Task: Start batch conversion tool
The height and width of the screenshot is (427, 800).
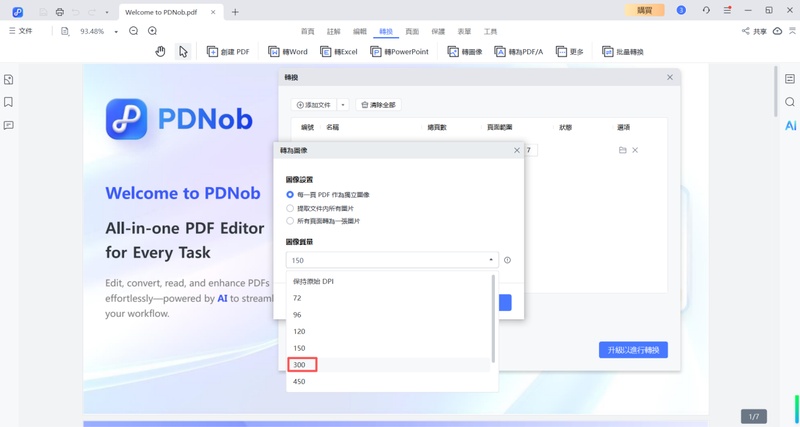Action: pos(623,52)
